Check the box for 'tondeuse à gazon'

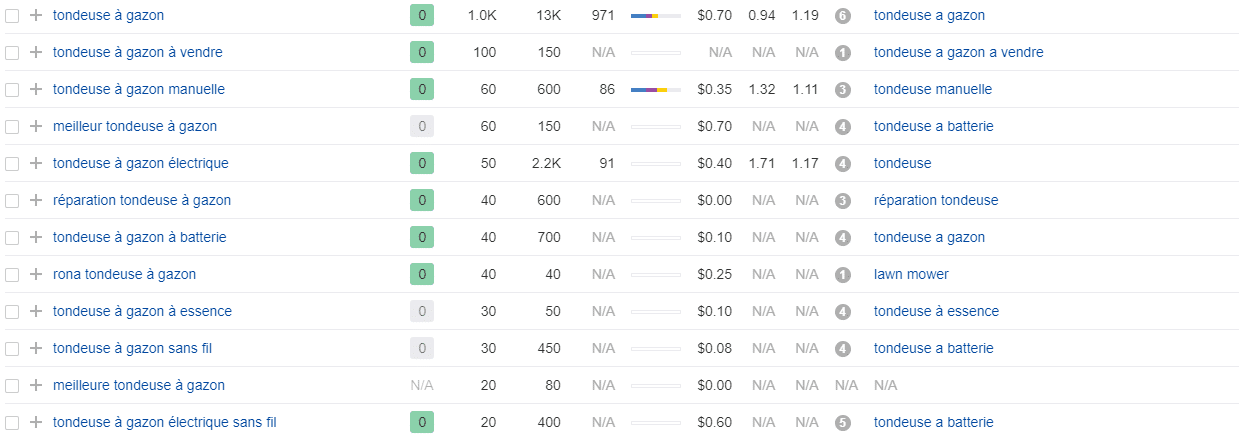pyautogui.click(x=12, y=16)
